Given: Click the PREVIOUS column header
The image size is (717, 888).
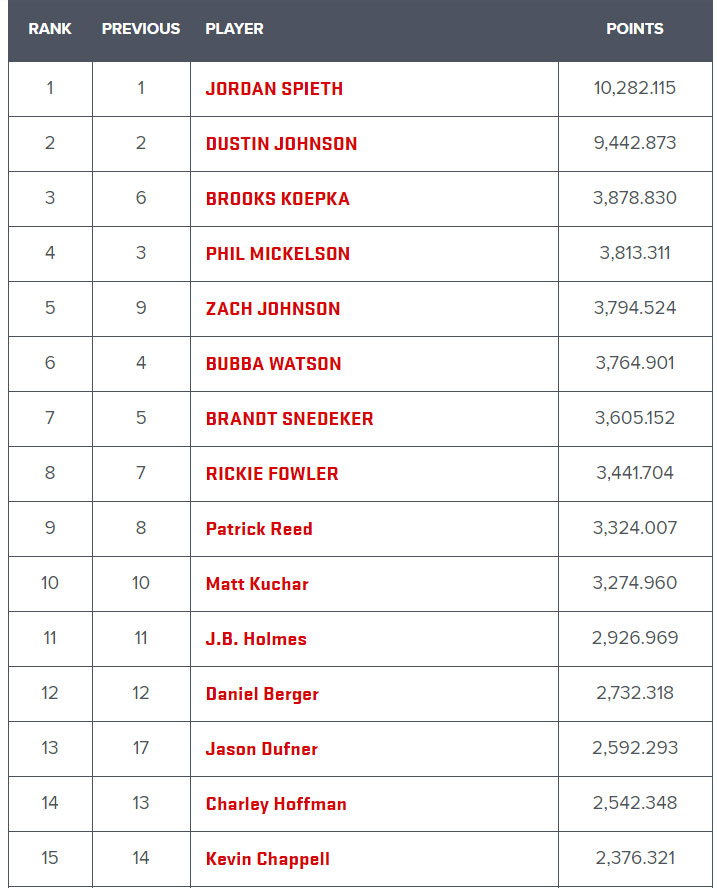Looking at the screenshot, I should (141, 29).
